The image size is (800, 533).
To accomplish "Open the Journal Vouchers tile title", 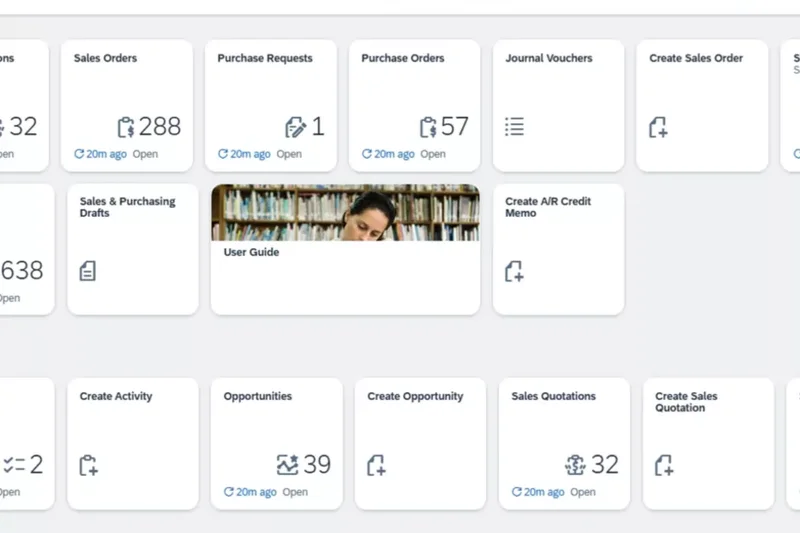I will (x=549, y=58).
